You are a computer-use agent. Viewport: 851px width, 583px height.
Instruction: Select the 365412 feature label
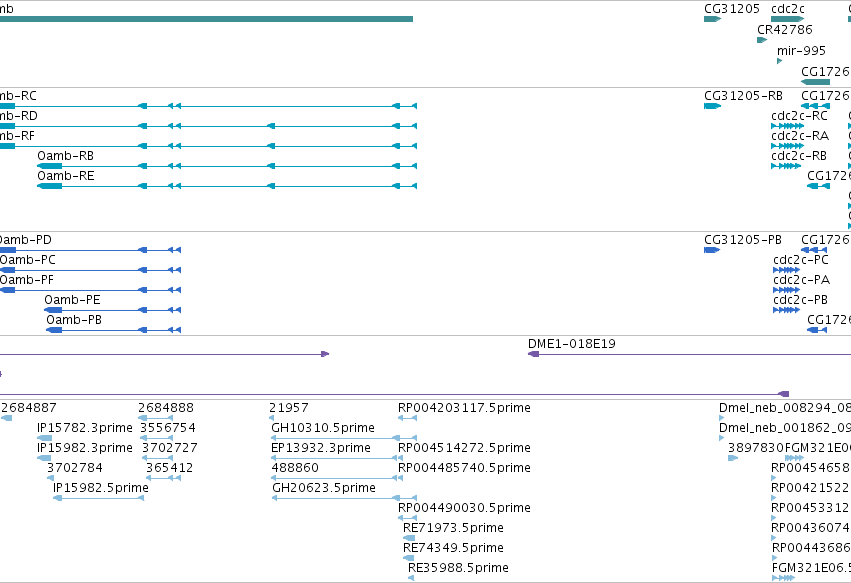tap(169, 468)
